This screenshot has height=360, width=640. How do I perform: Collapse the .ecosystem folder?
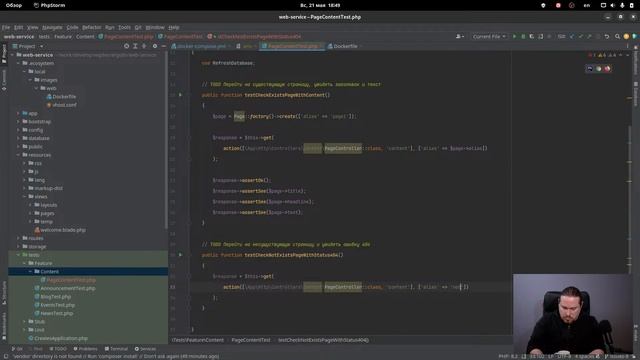tap(18, 63)
